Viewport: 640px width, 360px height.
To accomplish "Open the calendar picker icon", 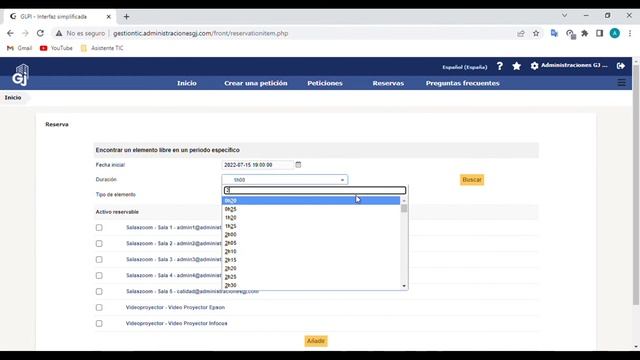I will coord(298,164).
